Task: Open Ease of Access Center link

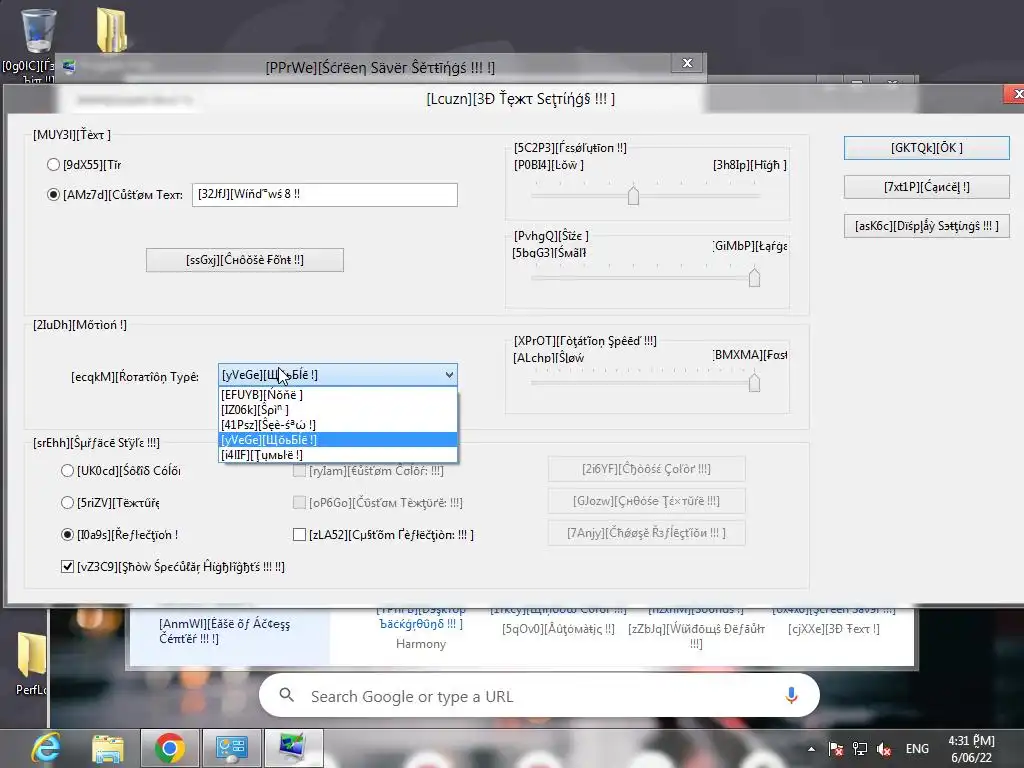Action: pos(225,631)
